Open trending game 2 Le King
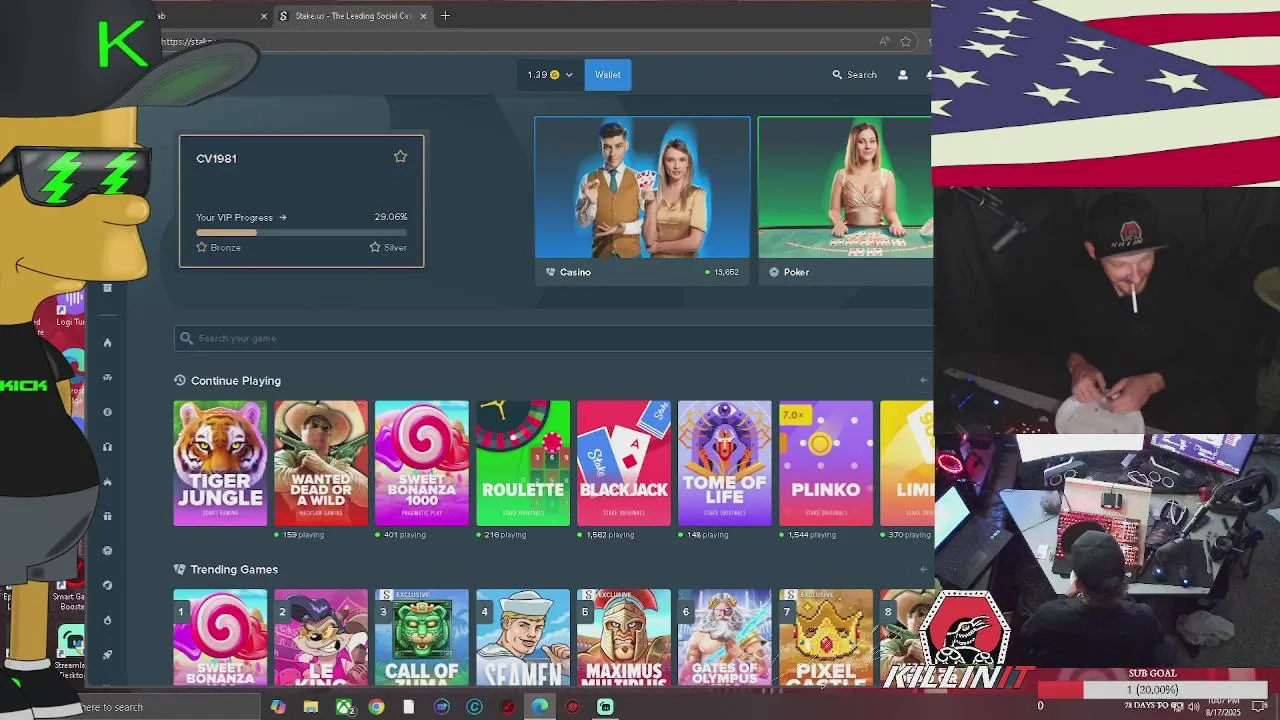1280x720 pixels. pyautogui.click(x=321, y=637)
